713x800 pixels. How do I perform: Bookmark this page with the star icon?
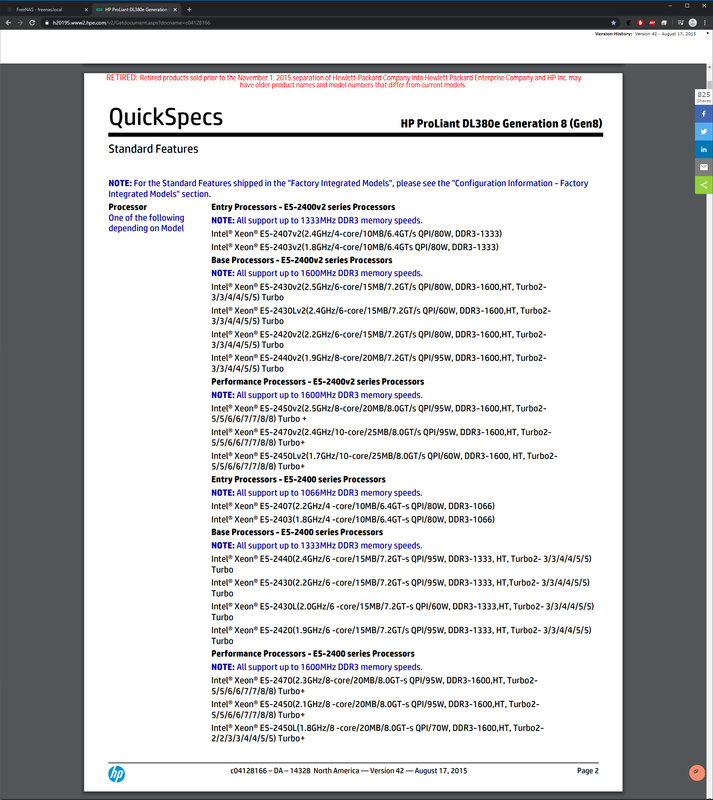613,22
